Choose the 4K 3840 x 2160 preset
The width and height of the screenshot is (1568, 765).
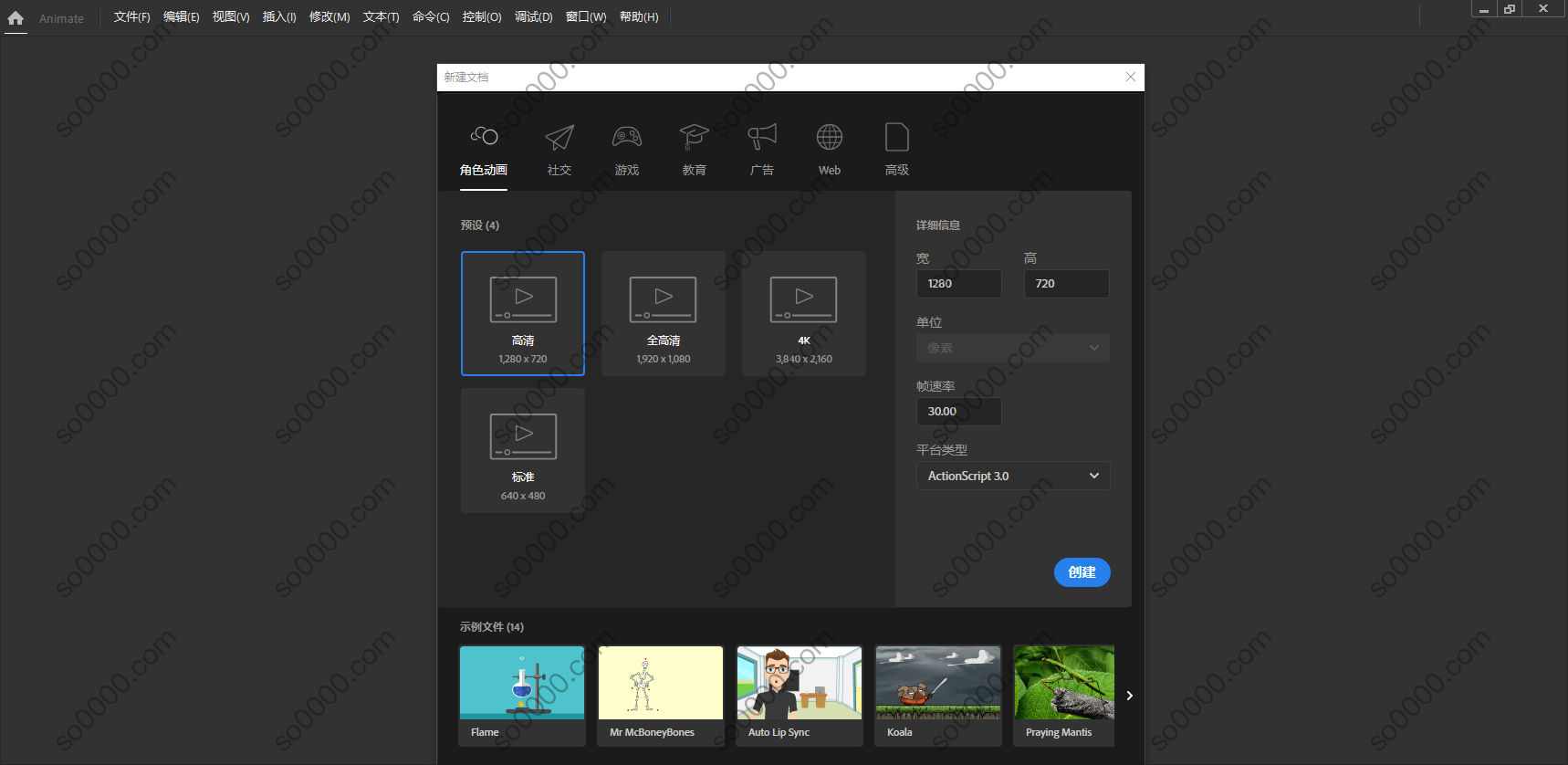(x=803, y=313)
